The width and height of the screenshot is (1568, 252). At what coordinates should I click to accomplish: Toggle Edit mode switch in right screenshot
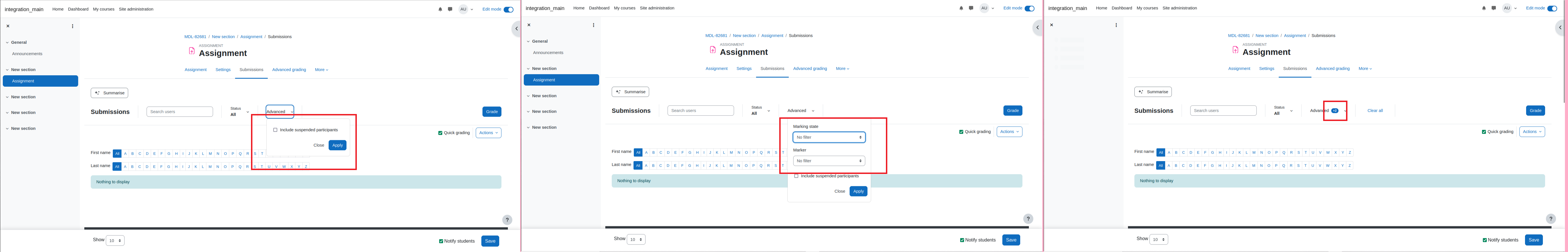[x=1552, y=8]
